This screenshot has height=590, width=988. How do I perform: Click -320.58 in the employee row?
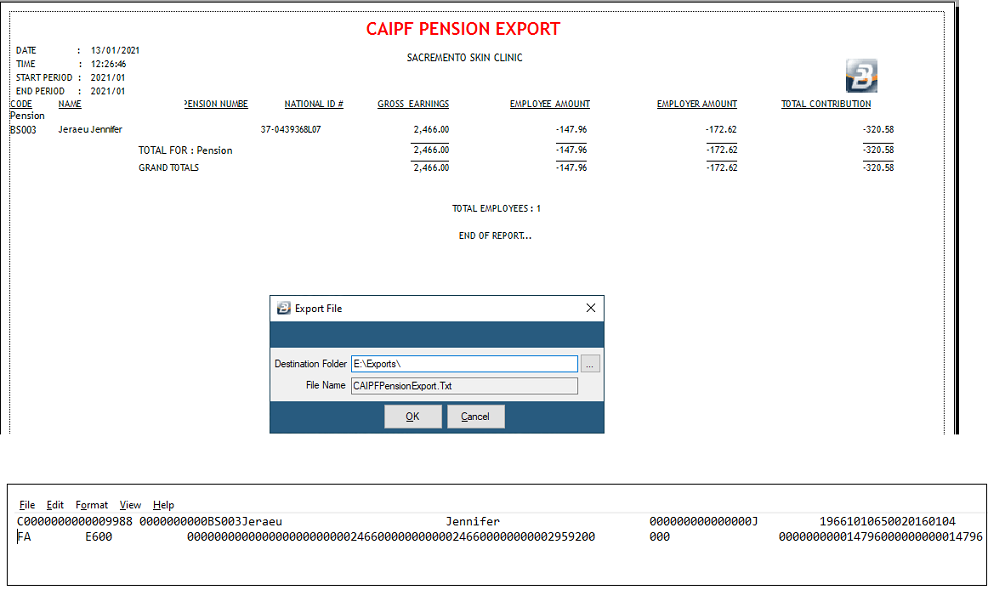(878, 130)
